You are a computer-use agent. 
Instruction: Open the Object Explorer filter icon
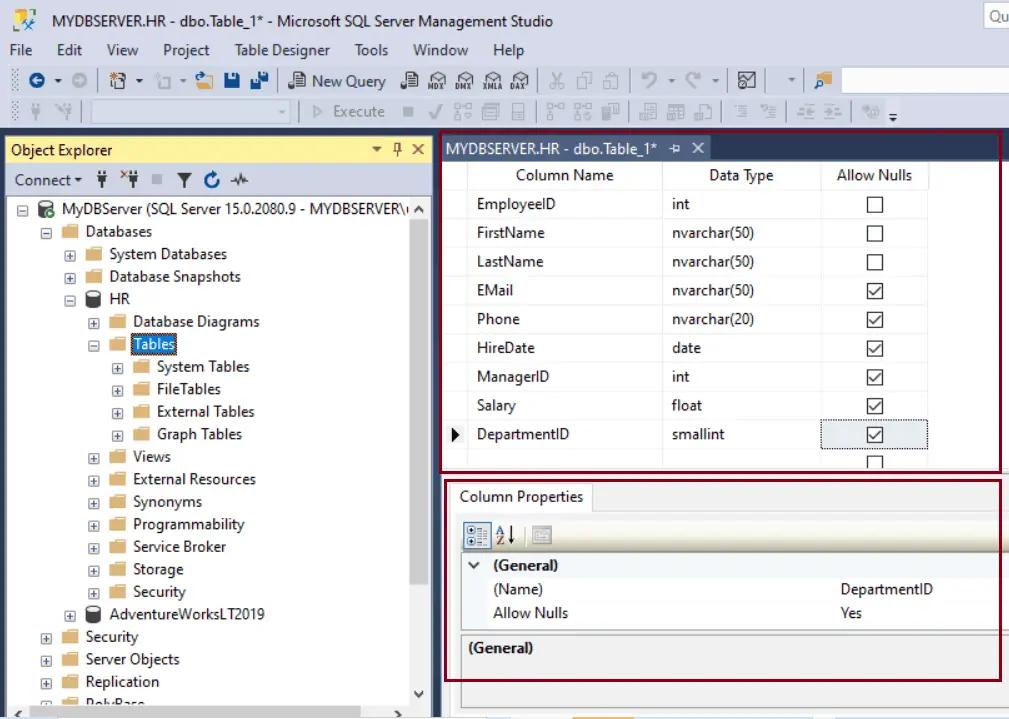point(186,180)
